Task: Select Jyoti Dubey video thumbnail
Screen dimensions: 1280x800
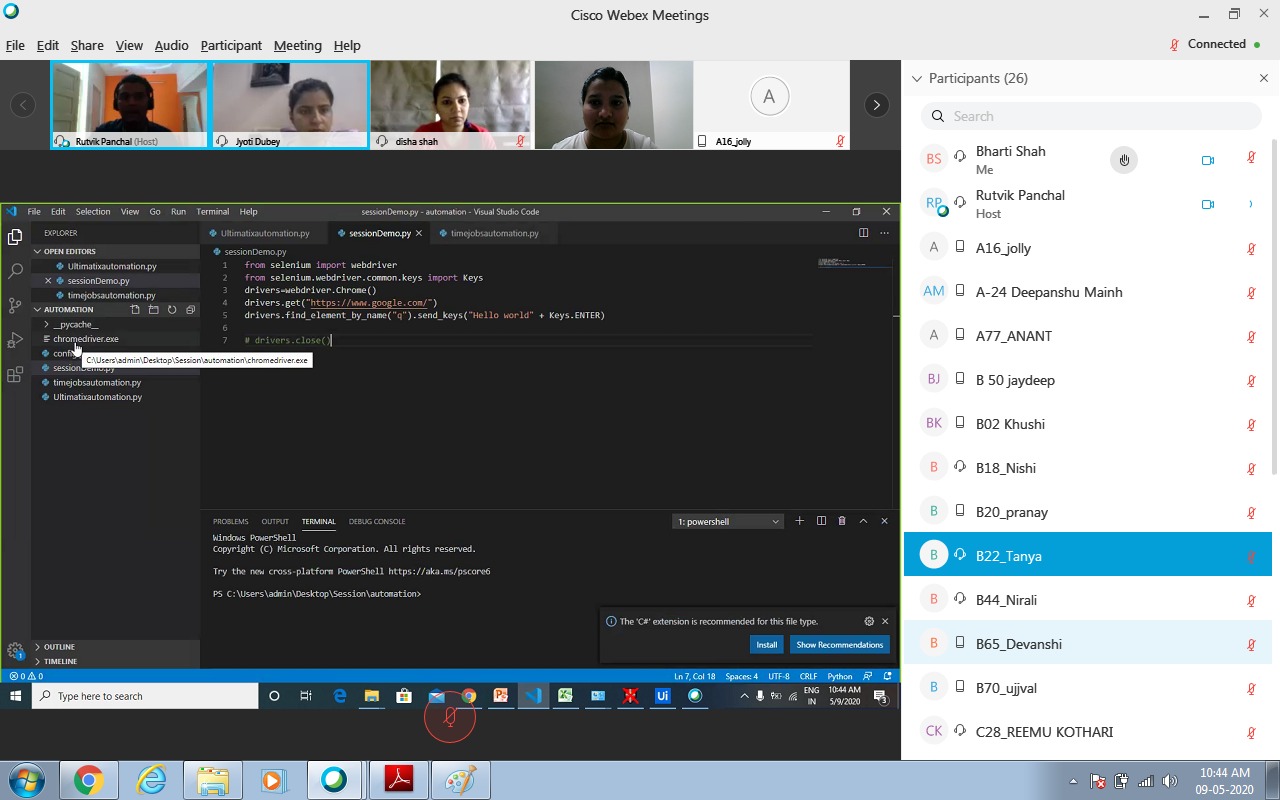Action: [x=291, y=105]
